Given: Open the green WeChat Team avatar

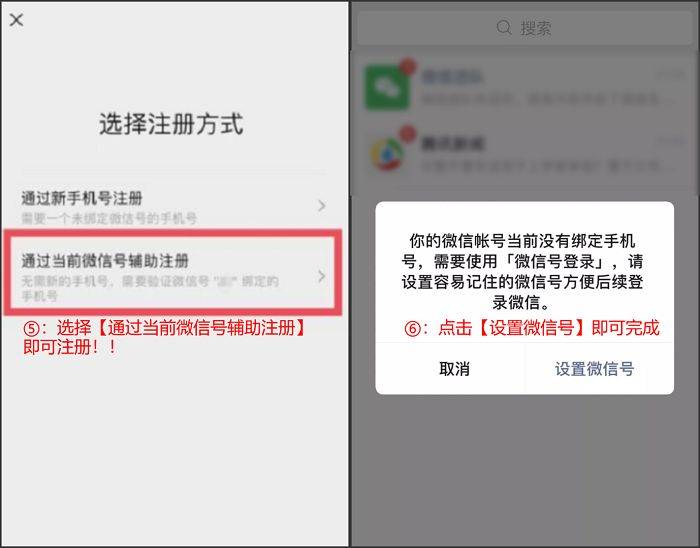Looking at the screenshot, I should [387, 87].
